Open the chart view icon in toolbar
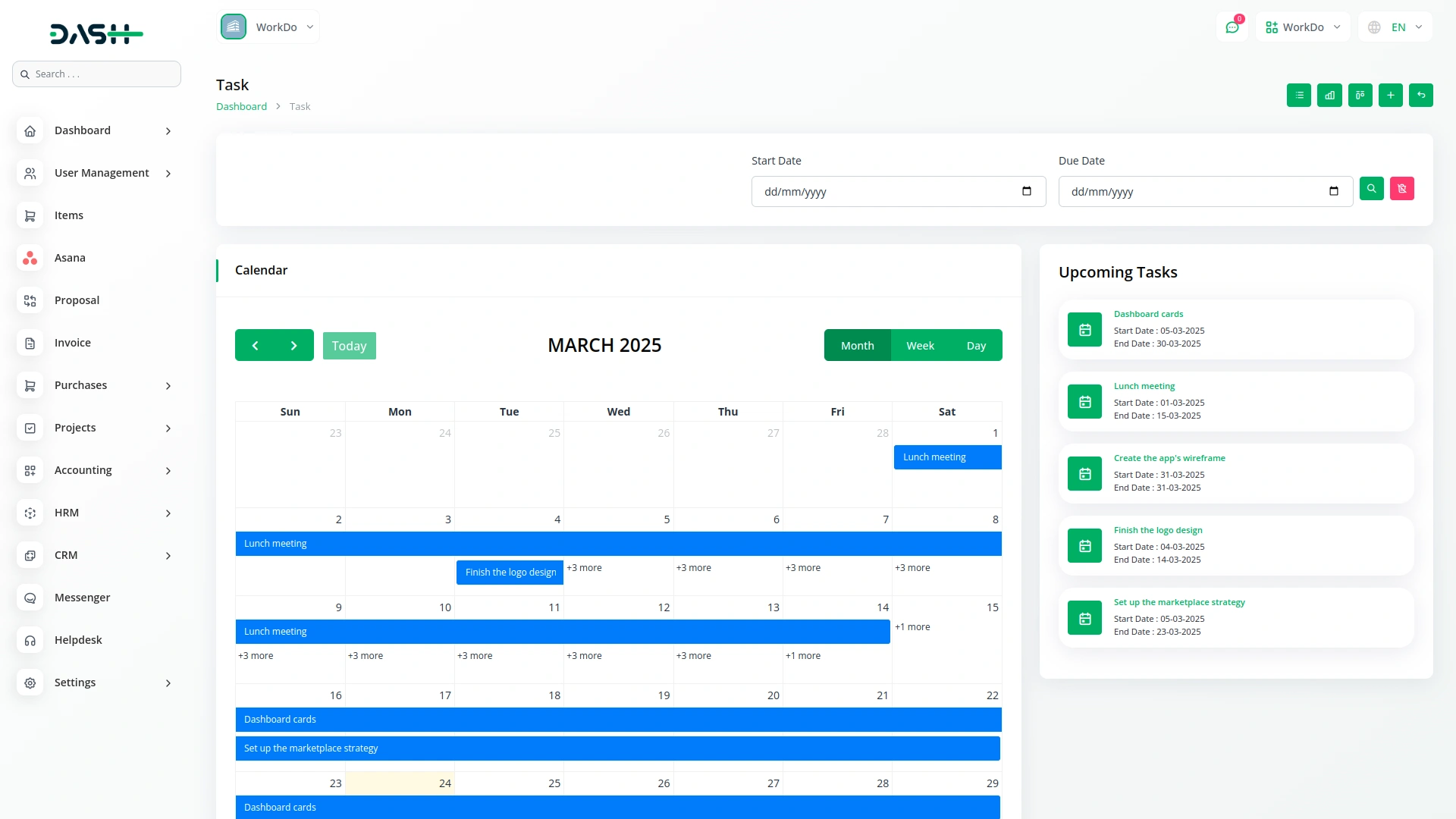This screenshot has height=819, width=1456. (1329, 96)
